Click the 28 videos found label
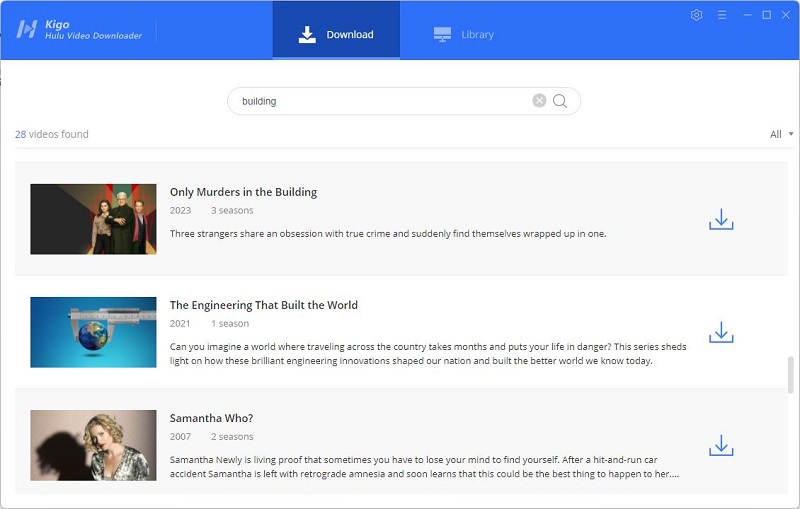800x509 pixels. tap(52, 134)
